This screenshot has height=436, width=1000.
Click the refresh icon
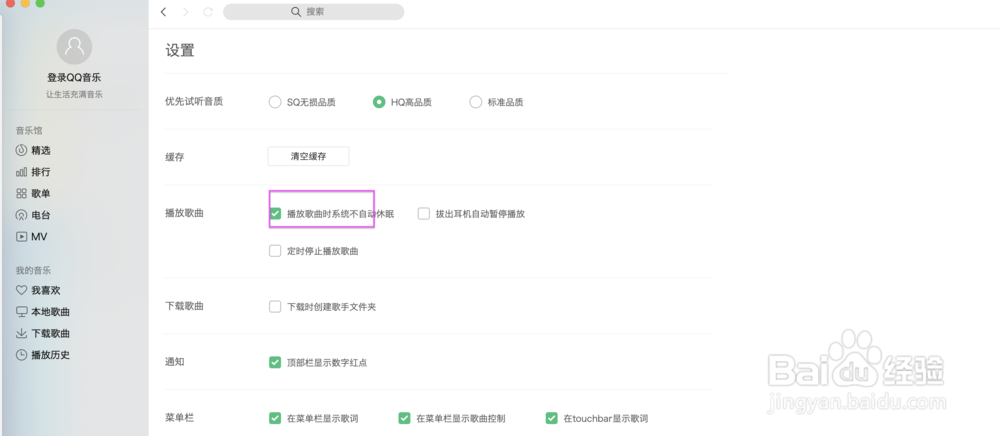pyautogui.click(x=208, y=12)
